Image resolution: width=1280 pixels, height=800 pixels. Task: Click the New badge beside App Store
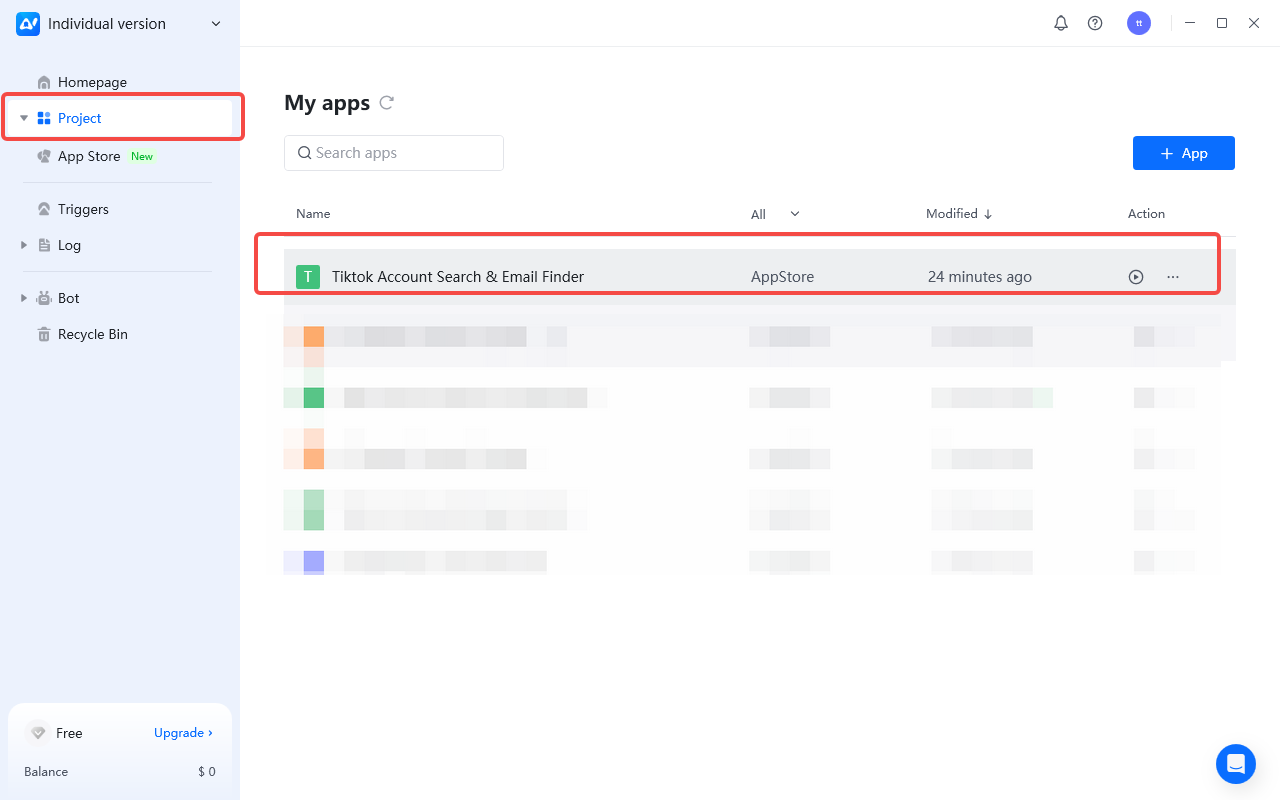tap(142, 156)
